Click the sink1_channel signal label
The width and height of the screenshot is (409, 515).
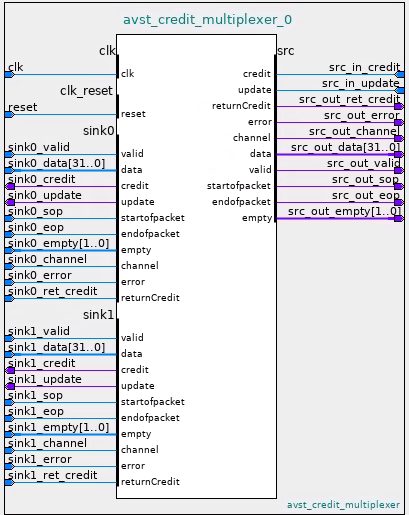[47, 443]
